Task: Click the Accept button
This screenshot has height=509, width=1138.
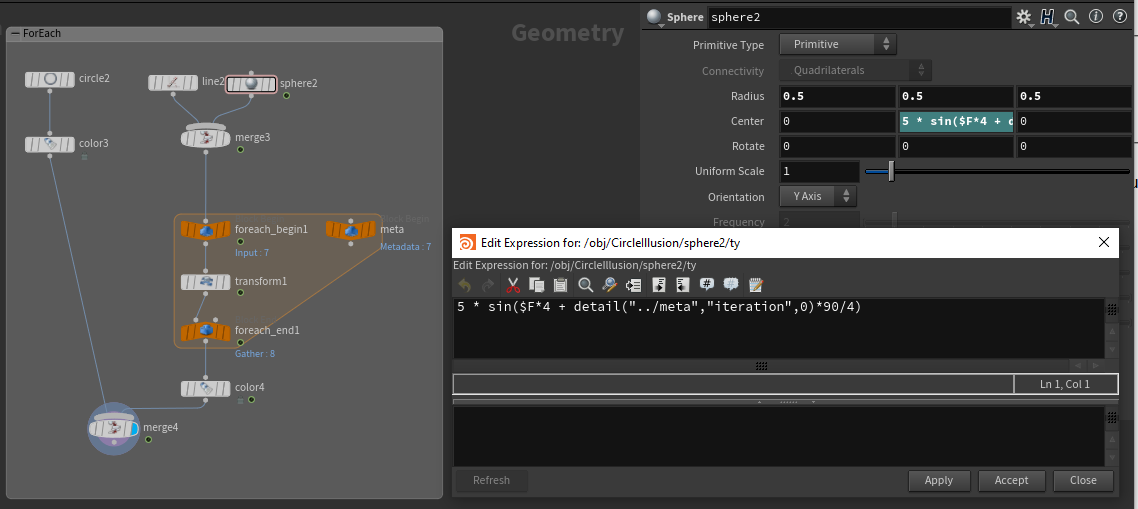Action: [x=1011, y=481]
